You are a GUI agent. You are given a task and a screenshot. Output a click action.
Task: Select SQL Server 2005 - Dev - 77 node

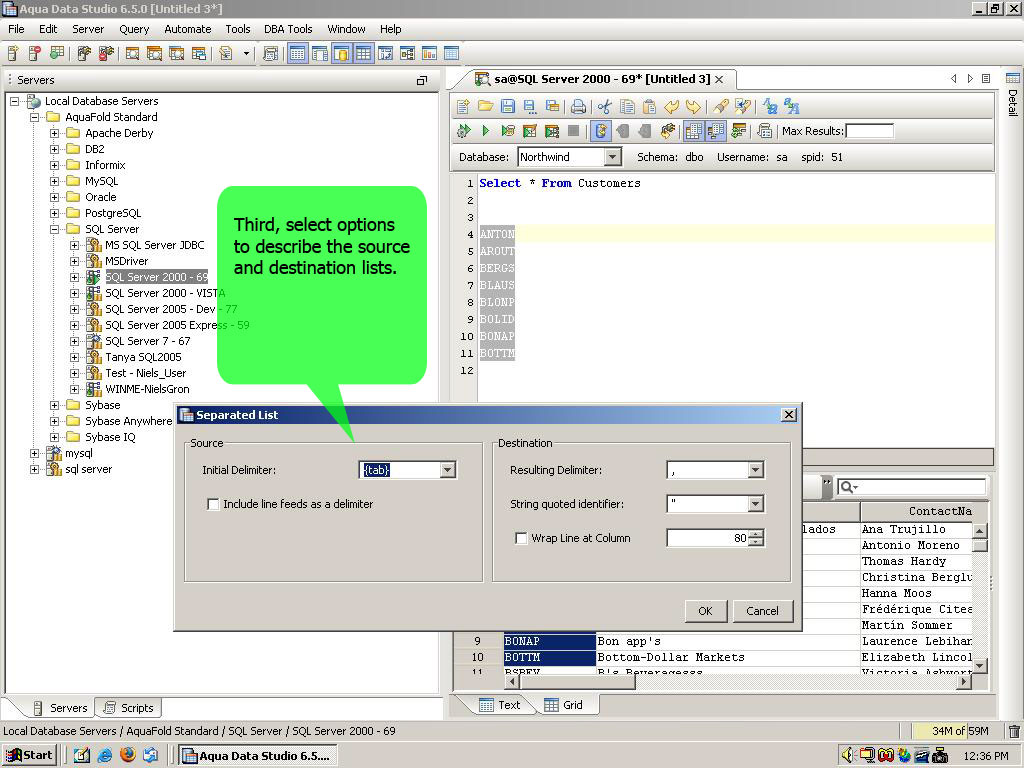click(x=171, y=310)
